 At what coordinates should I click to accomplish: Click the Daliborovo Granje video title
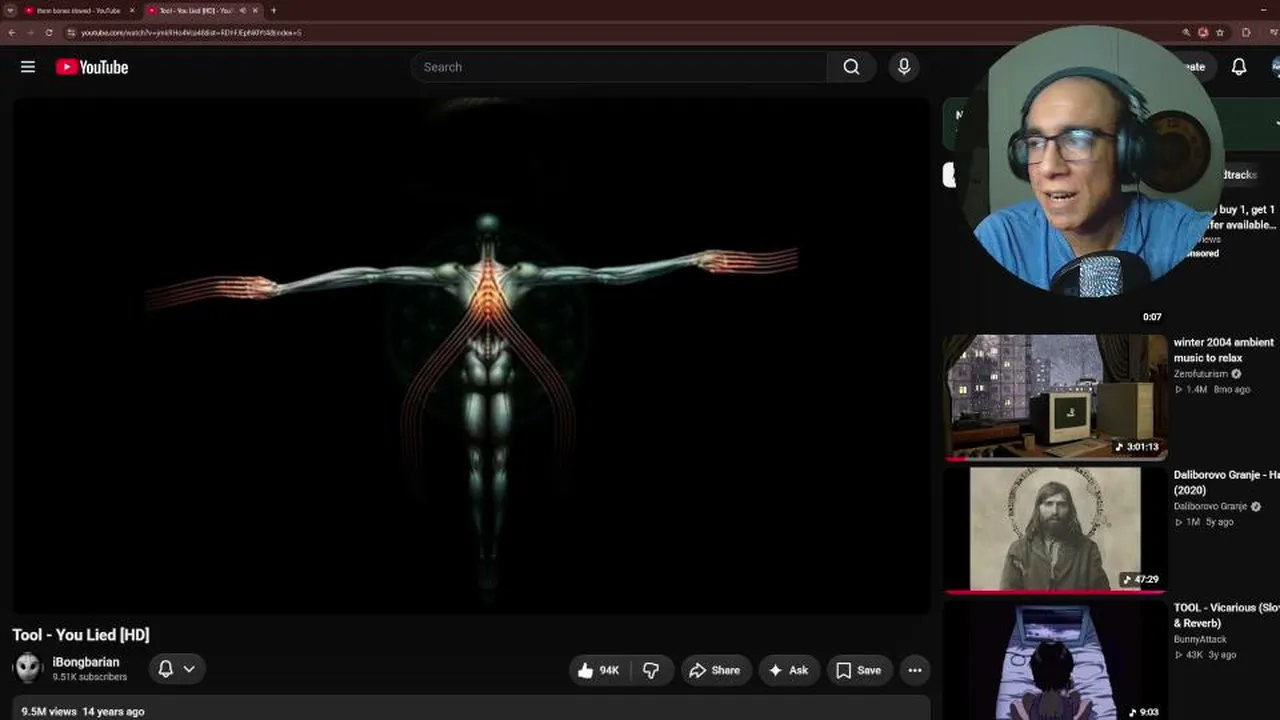click(1227, 482)
